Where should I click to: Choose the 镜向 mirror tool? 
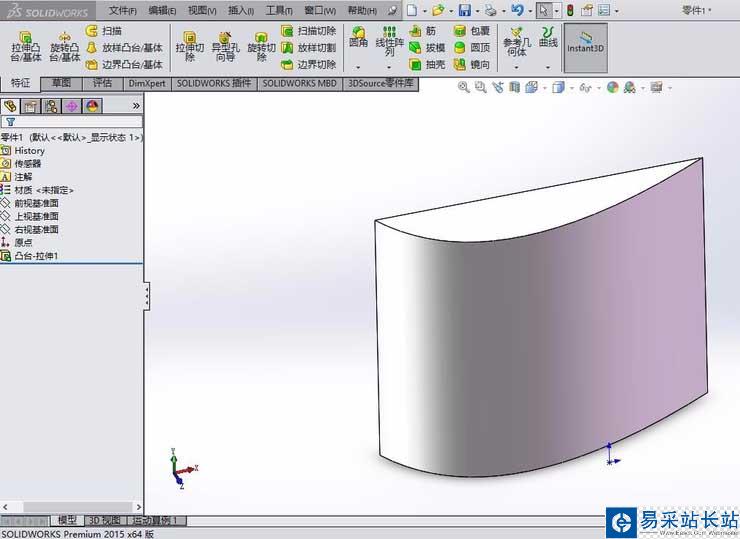tap(471, 65)
